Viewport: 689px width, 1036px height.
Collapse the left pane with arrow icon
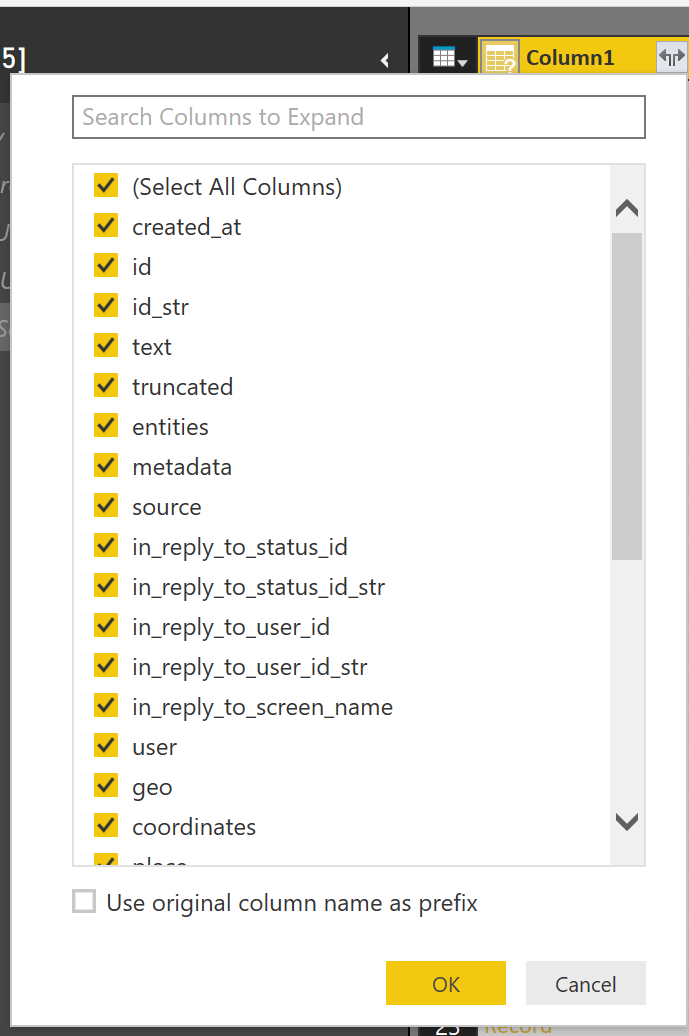[385, 61]
